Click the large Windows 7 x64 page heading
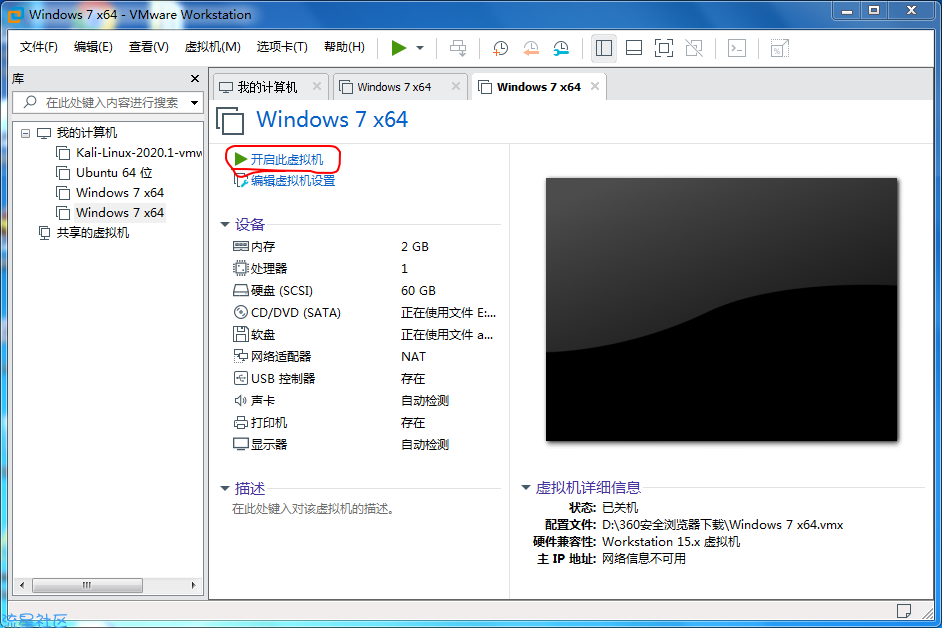This screenshot has height=628, width=942. pos(332,120)
